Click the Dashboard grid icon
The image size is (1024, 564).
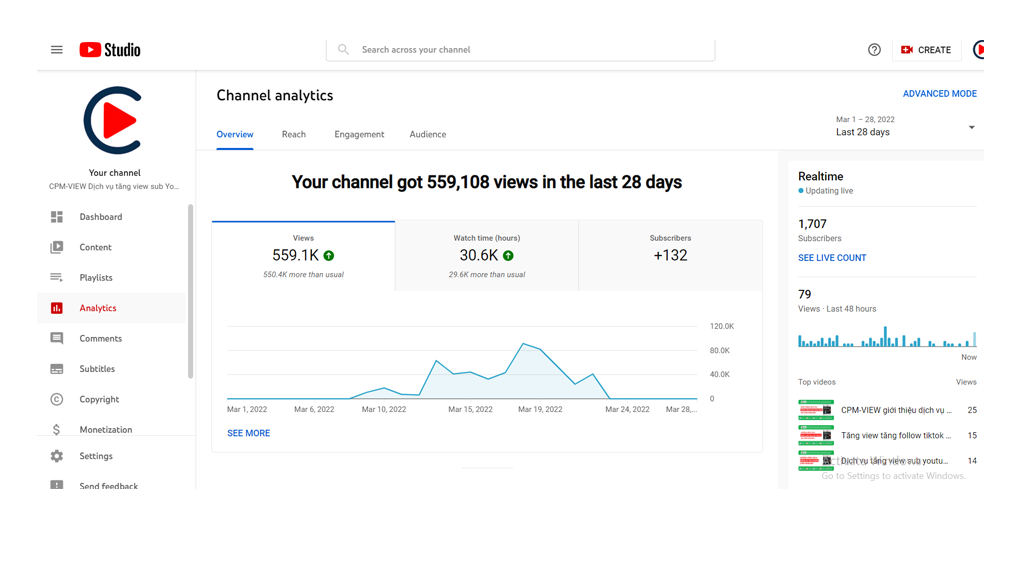point(57,217)
